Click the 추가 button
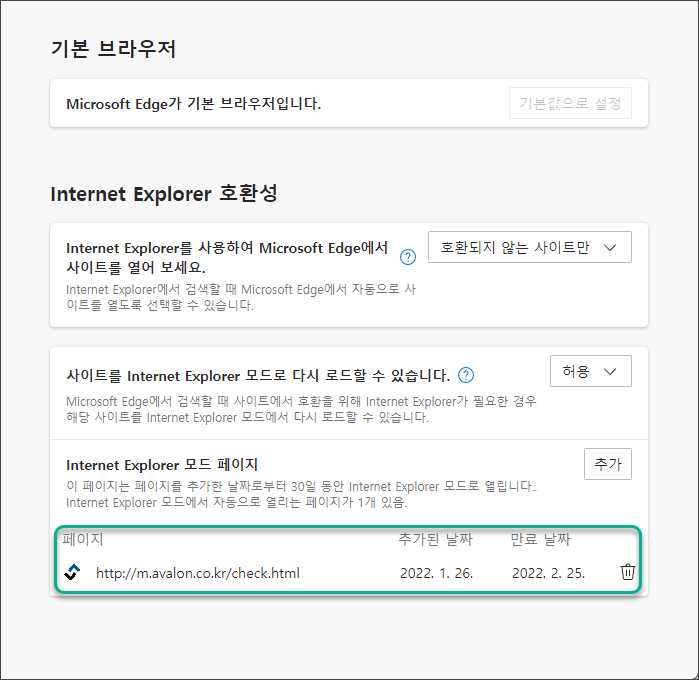699x680 pixels. click(x=608, y=464)
